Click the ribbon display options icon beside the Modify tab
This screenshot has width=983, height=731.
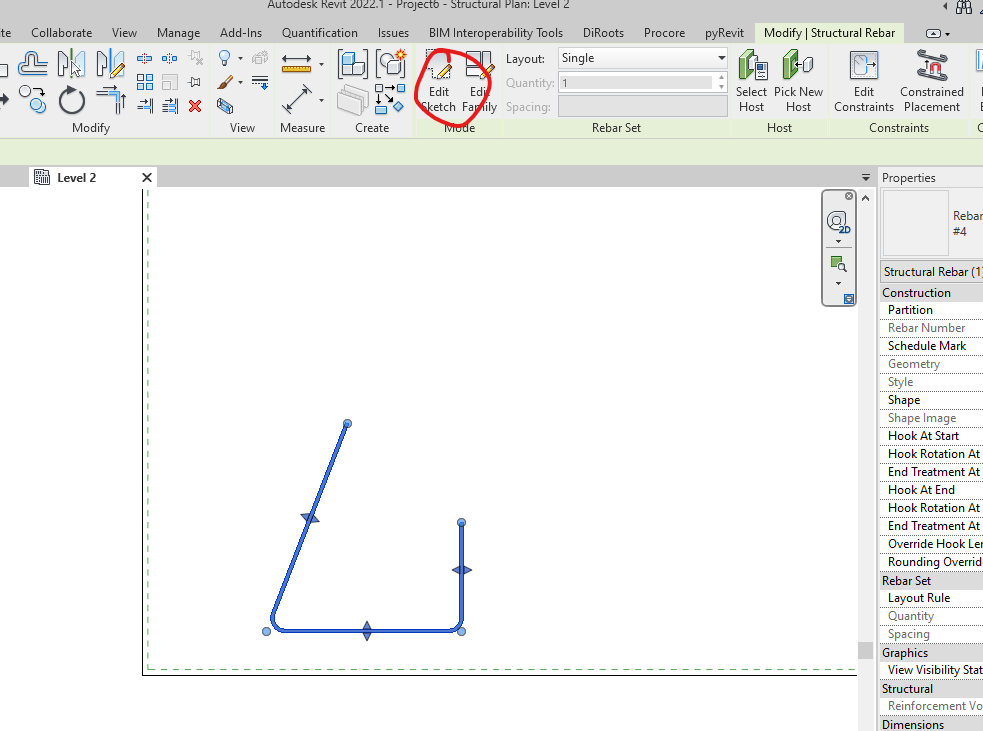(933, 33)
